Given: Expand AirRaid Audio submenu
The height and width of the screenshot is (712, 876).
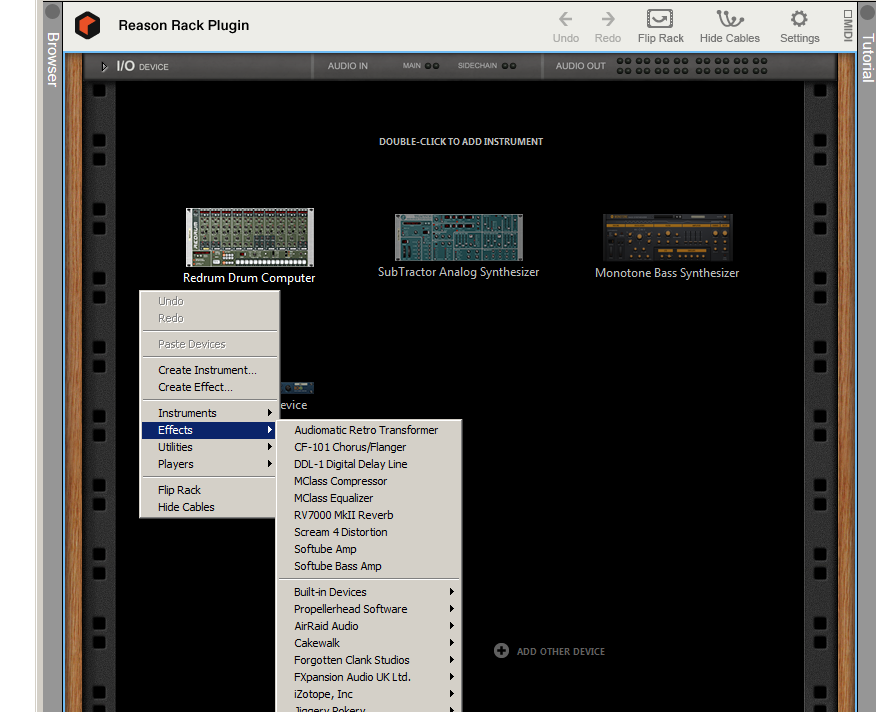Looking at the screenshot, I should pyautogui.click(x=369, y=626).
